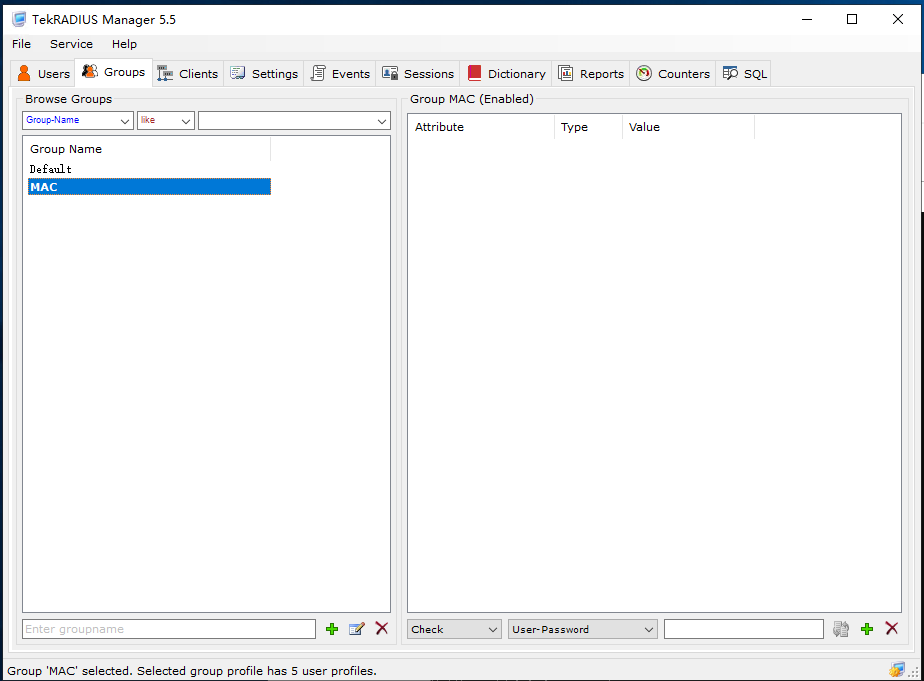The height and width of the screenshot is (681, 924).
Task: Click the Group Name column header
Action: 147,149
